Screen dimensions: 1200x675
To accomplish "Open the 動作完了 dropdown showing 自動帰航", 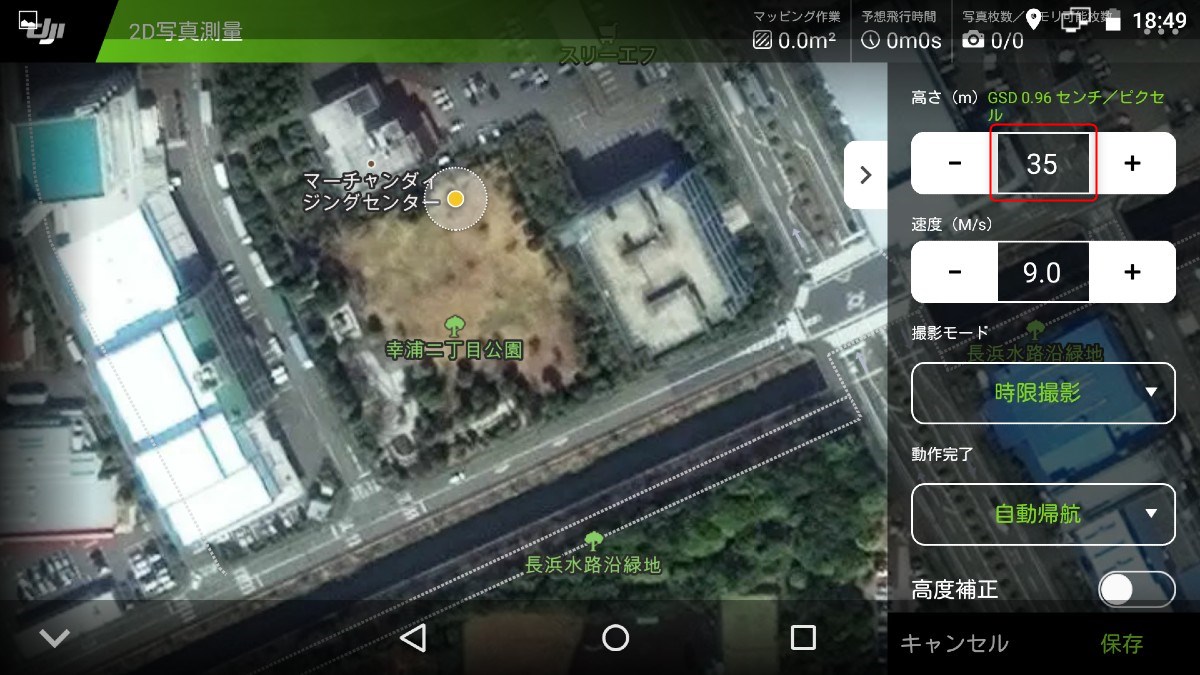I will tap(1043, 514).
